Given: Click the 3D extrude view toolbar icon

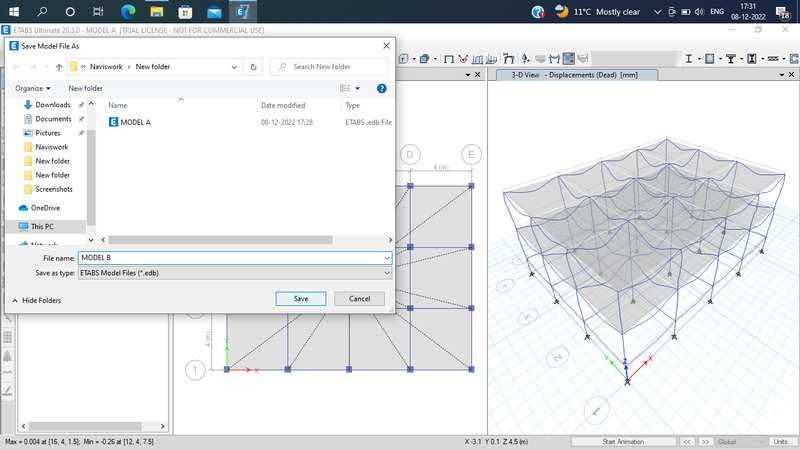Looking at the screenshot, I should (x=424, y=59).
